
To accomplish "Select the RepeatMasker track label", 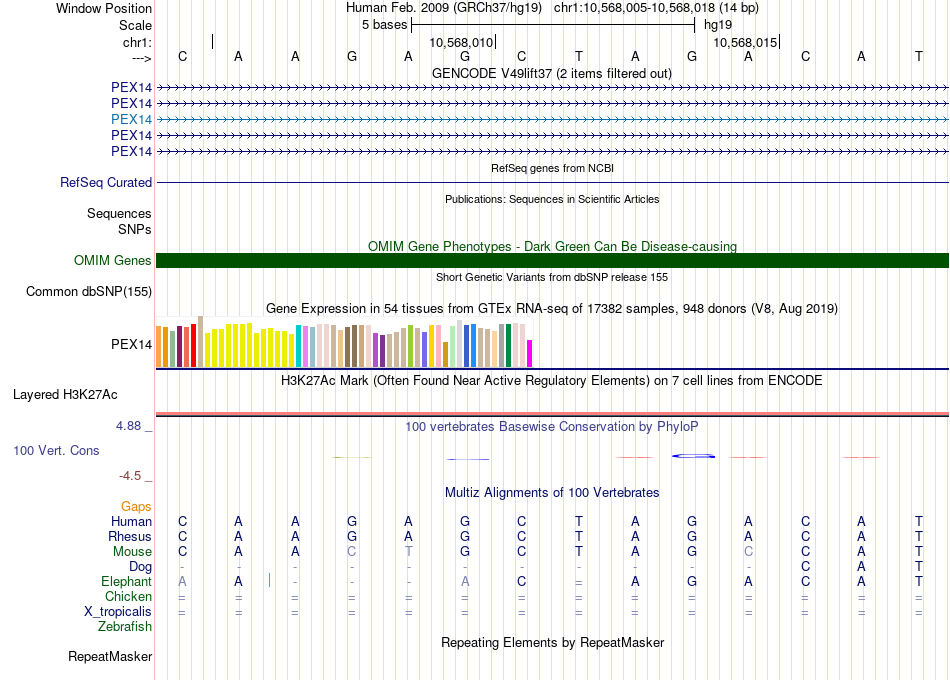I will pos(110,657).
